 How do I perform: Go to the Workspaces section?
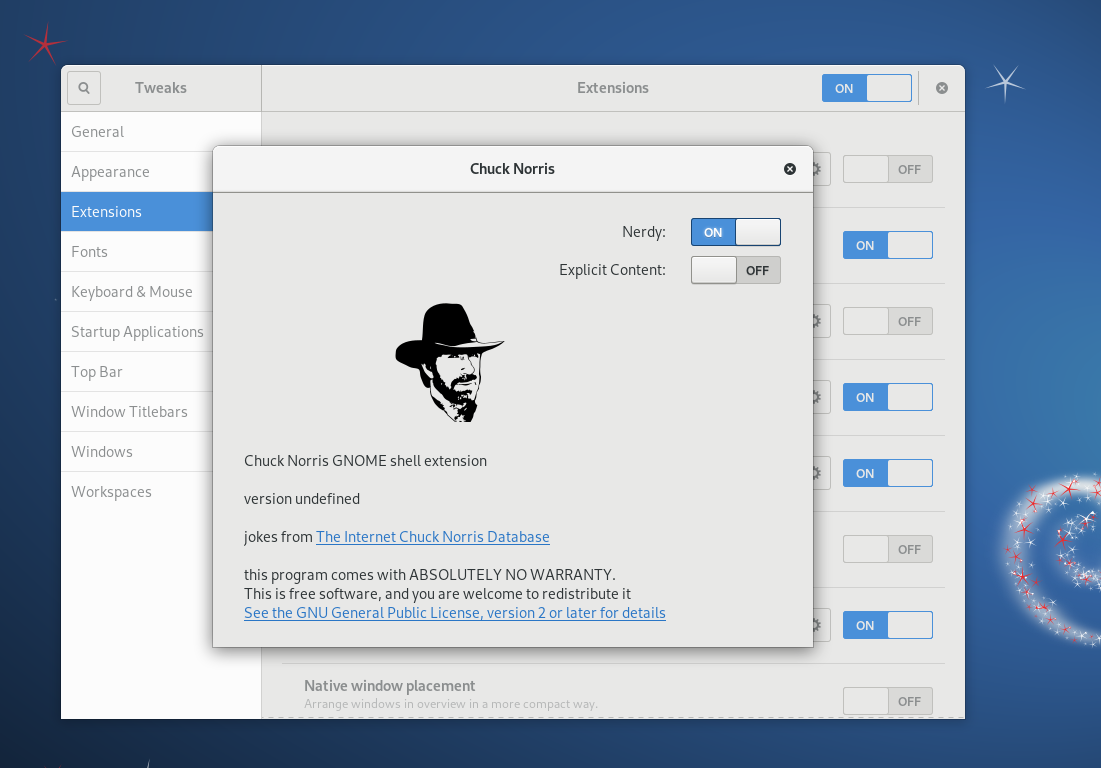[x=137, y=492]
